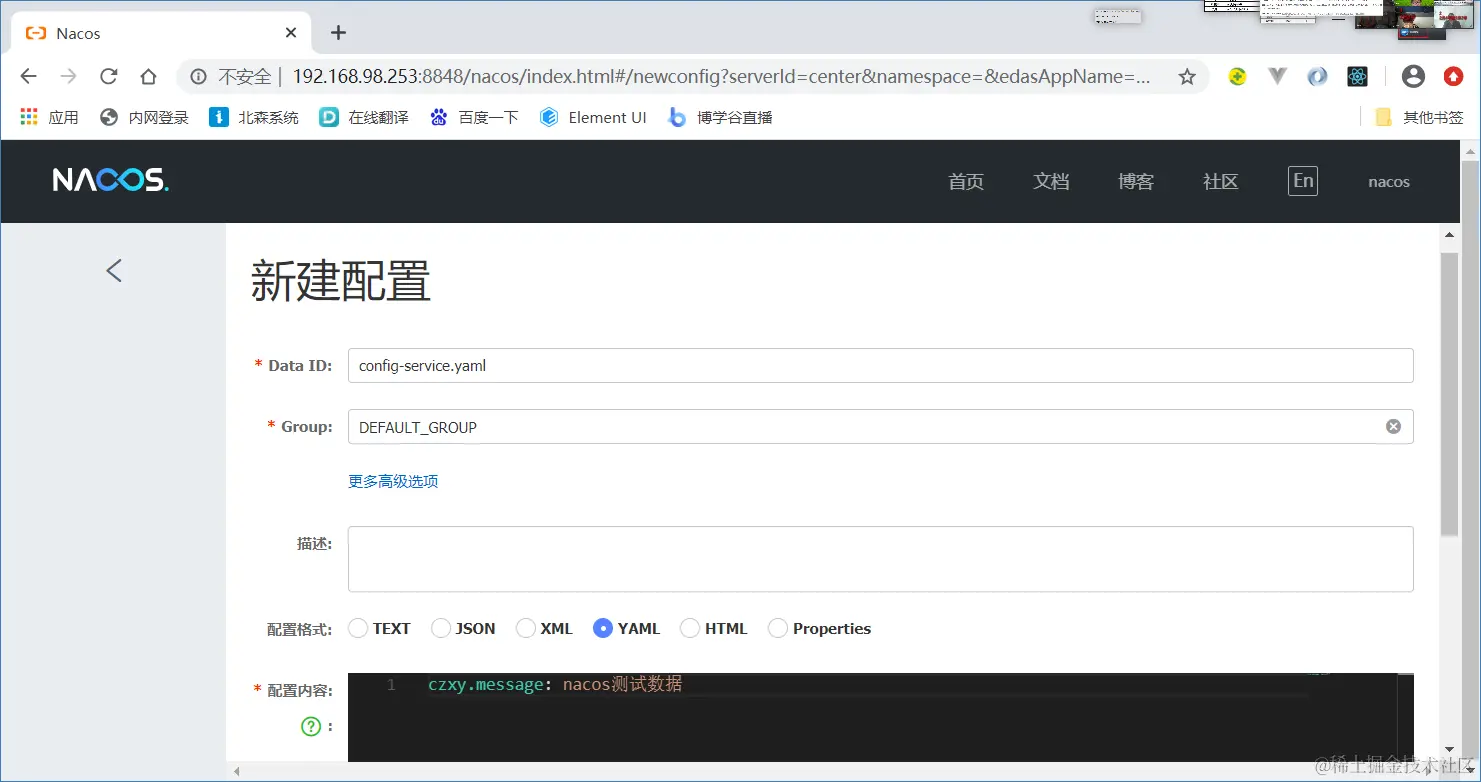Click inside the Data ID input field

tap(700, 365)
